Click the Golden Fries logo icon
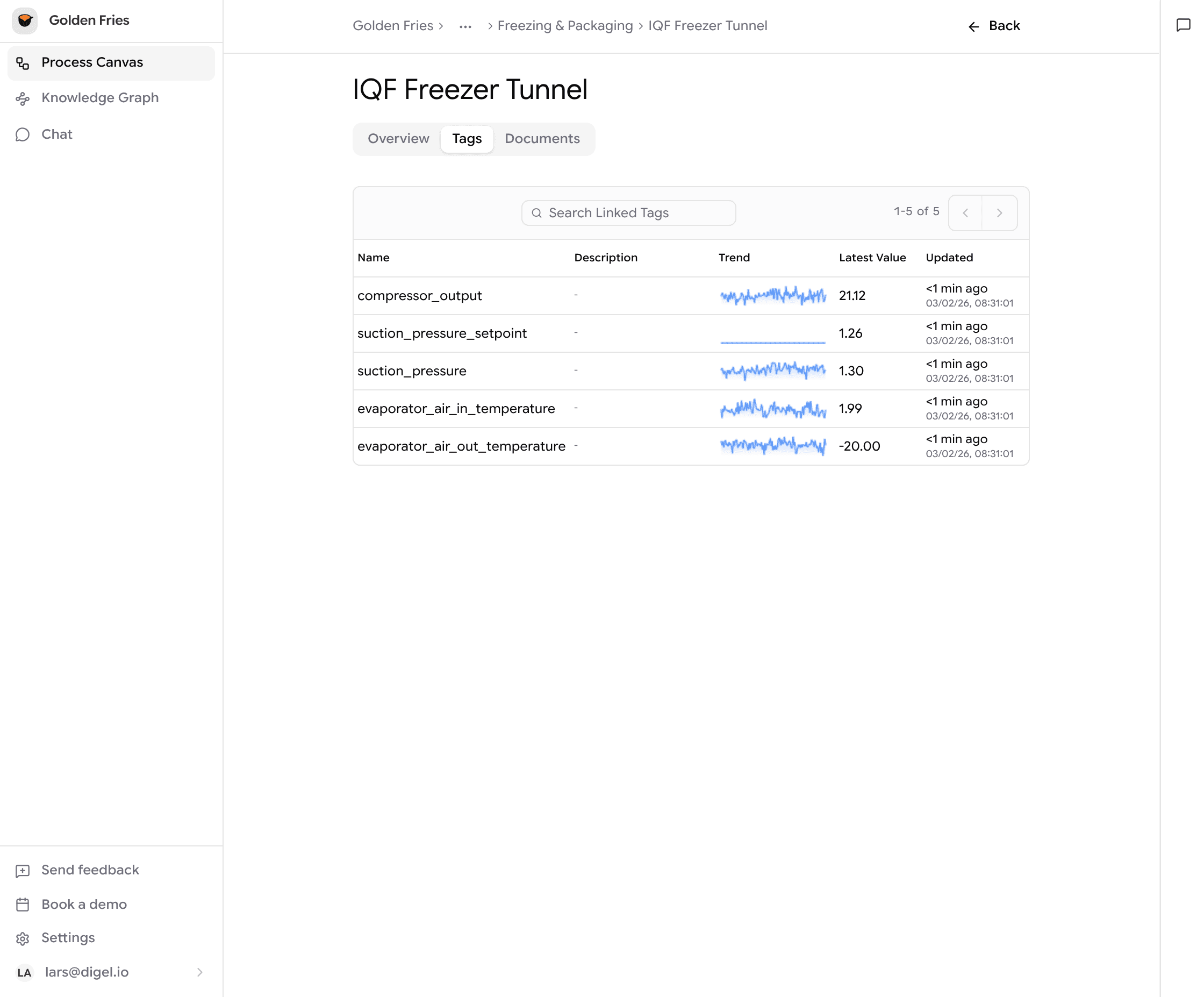1204x997 pixels. tap(25, 20)
